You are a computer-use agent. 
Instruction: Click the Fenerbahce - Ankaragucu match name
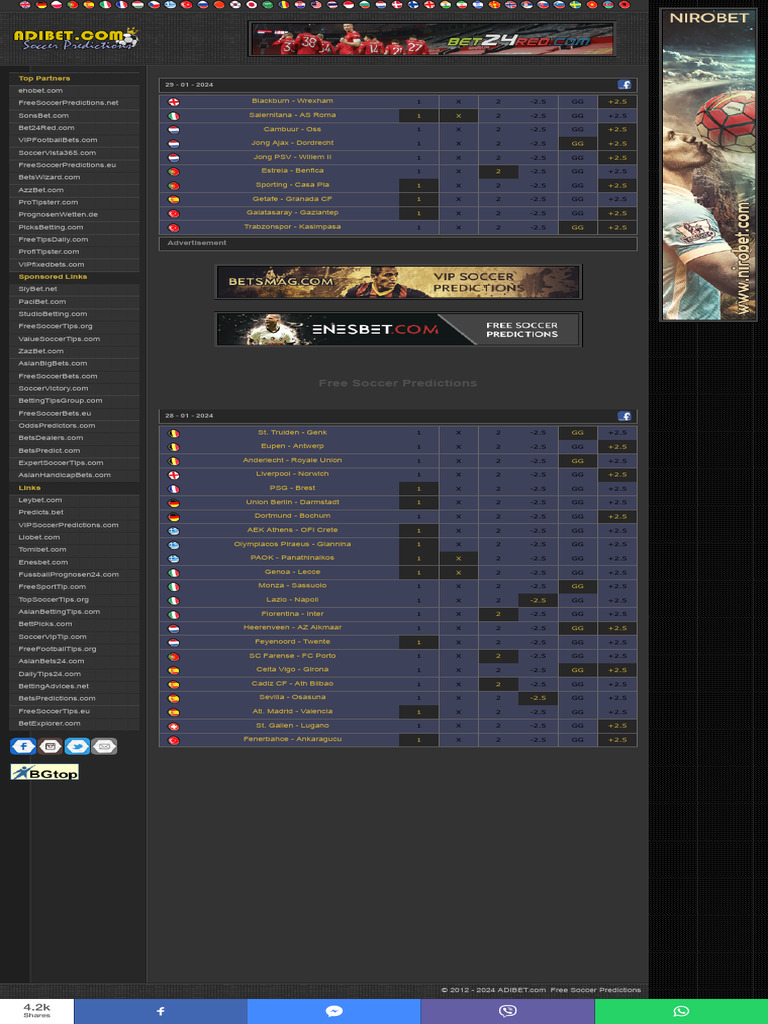[x=293, y=739]
